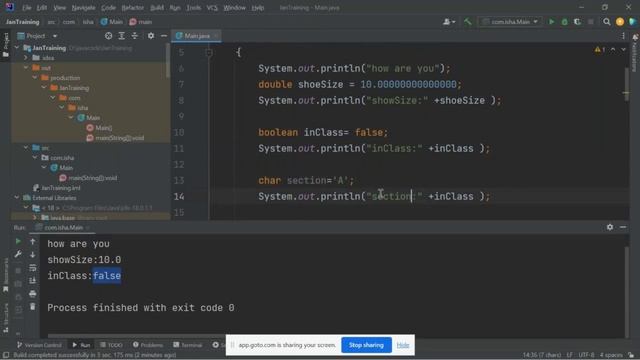The width and height of the screenshot is (640, 360).
Task: Click the wrench icon in the Run panel
Action: [x=18, y=254]
